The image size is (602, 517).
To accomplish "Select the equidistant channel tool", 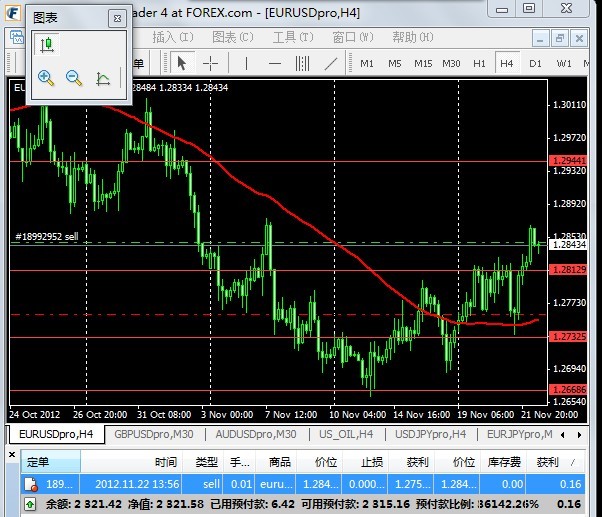I will point(303,63).
